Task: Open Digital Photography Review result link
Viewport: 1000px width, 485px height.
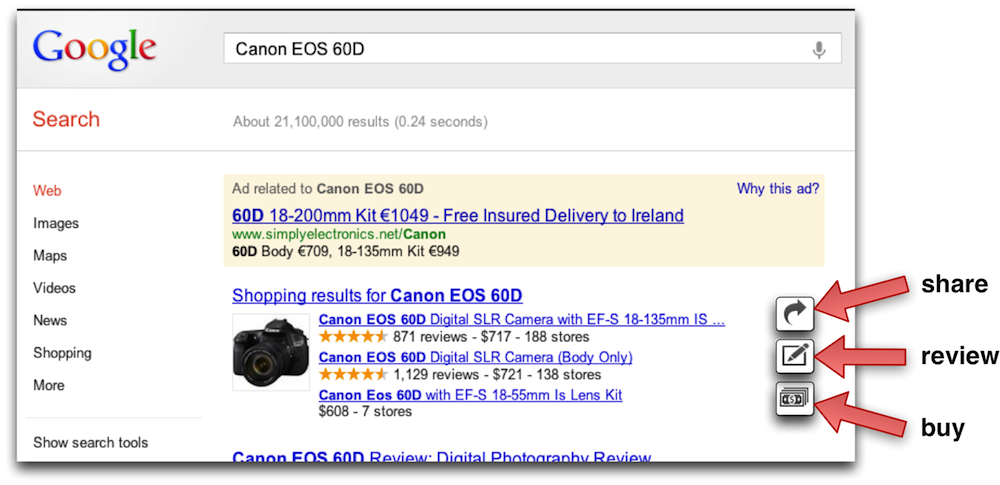Action: (x=441, y=457)
